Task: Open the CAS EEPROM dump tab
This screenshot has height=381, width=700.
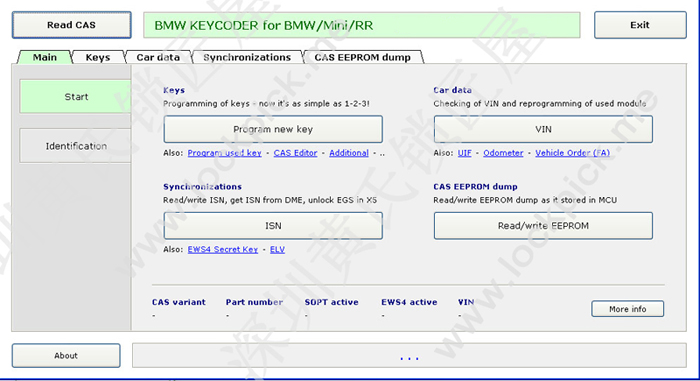Action: (362, 57)
